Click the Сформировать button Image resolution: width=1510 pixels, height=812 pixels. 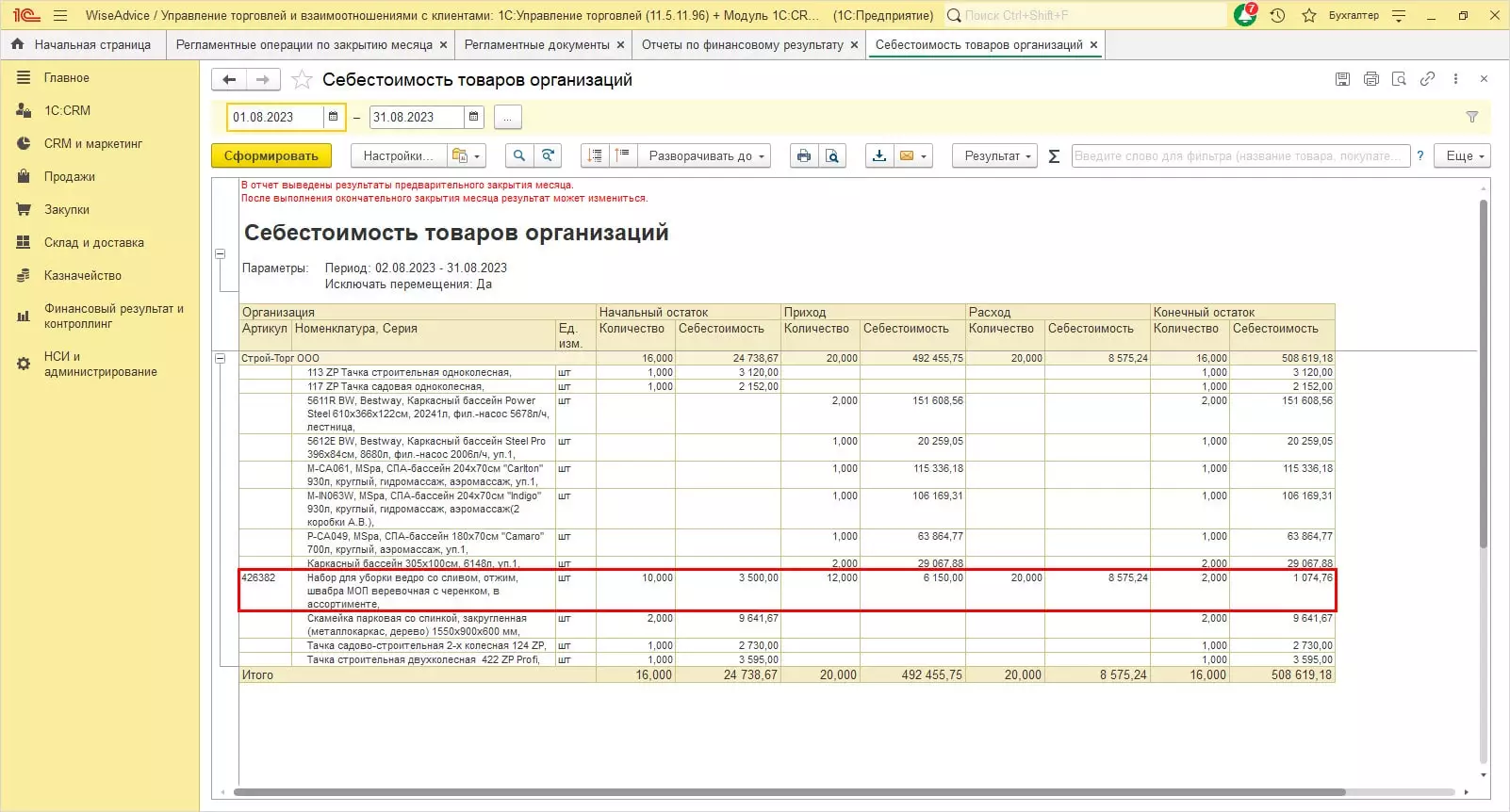(x=271, y=156)
